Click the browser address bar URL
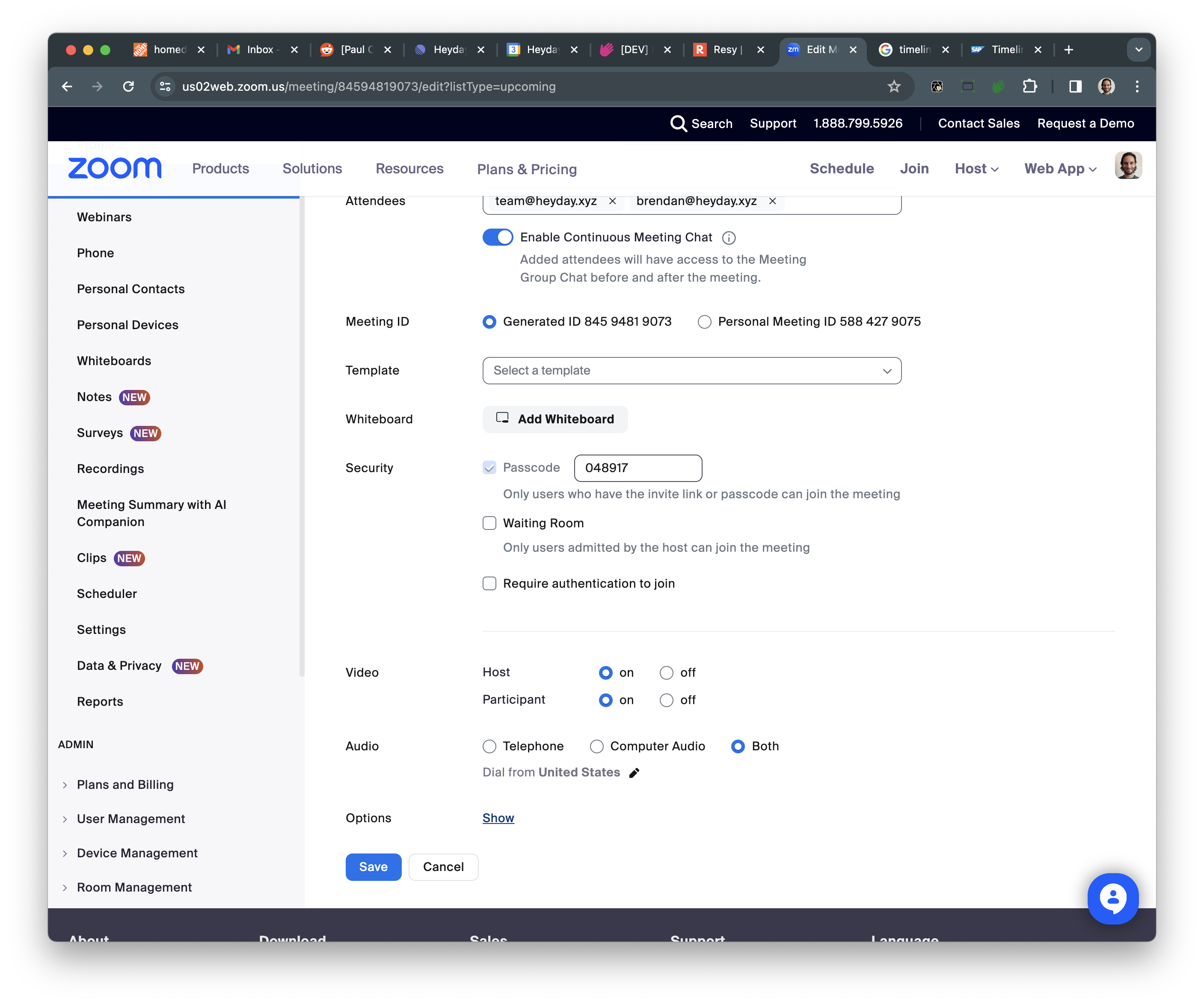 pos(369,86)
